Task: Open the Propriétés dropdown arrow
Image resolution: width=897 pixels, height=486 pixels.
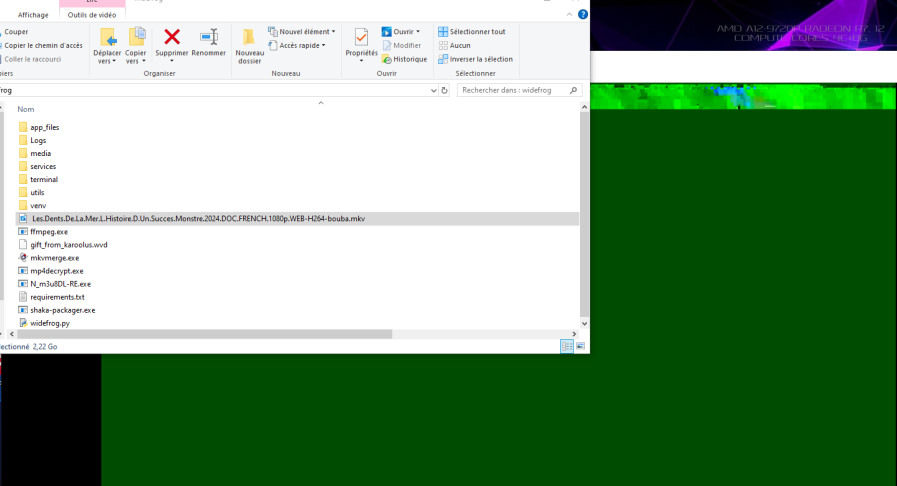Action: 361,61
